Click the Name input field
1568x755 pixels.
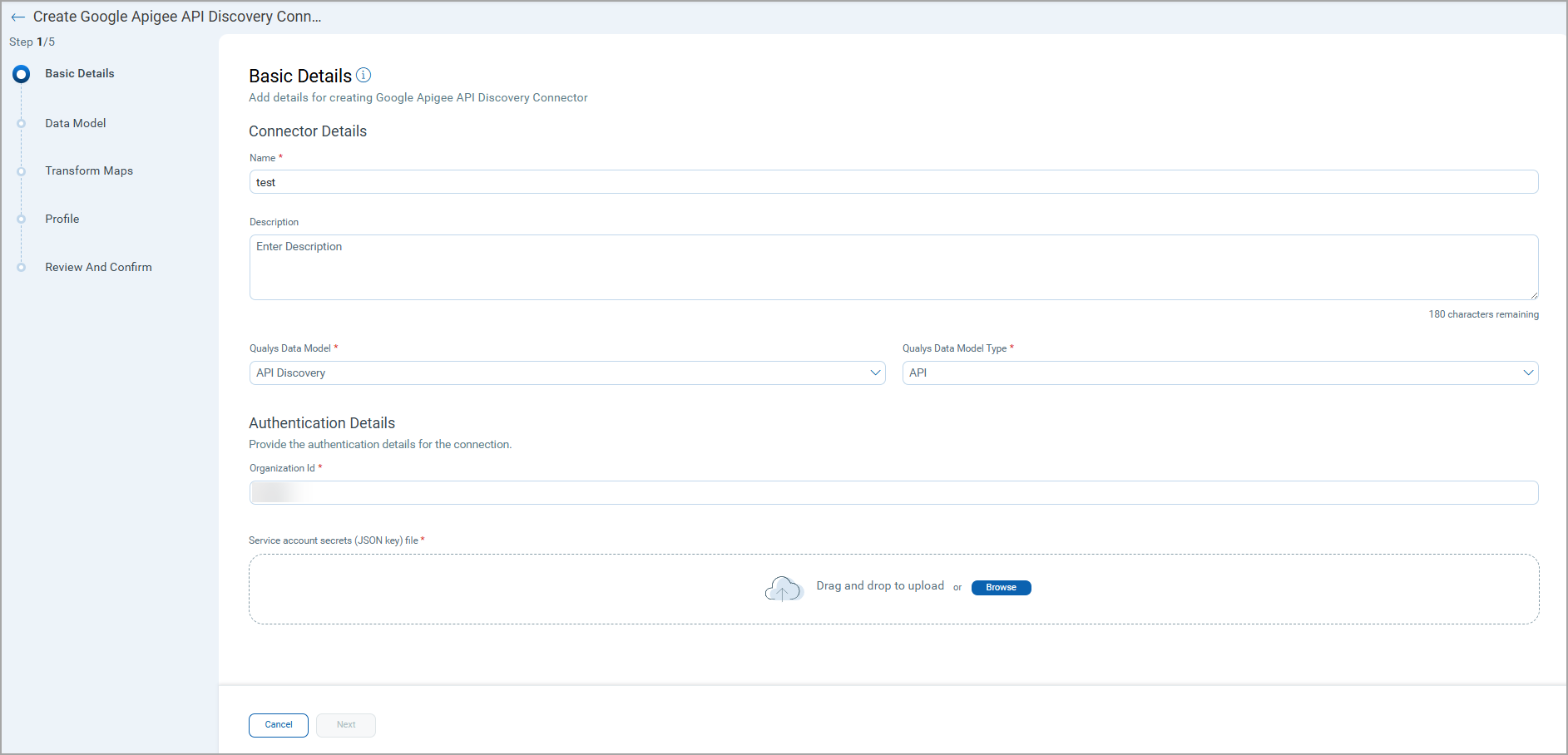(x=893, y=182)
